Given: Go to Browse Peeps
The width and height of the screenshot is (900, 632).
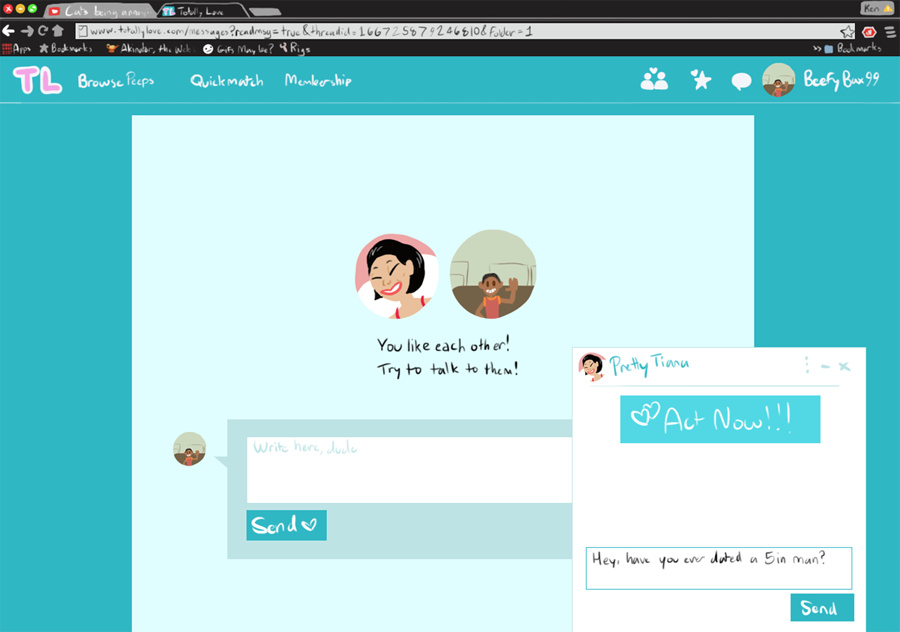Looking at the screenshot, I should pos(116,81).
